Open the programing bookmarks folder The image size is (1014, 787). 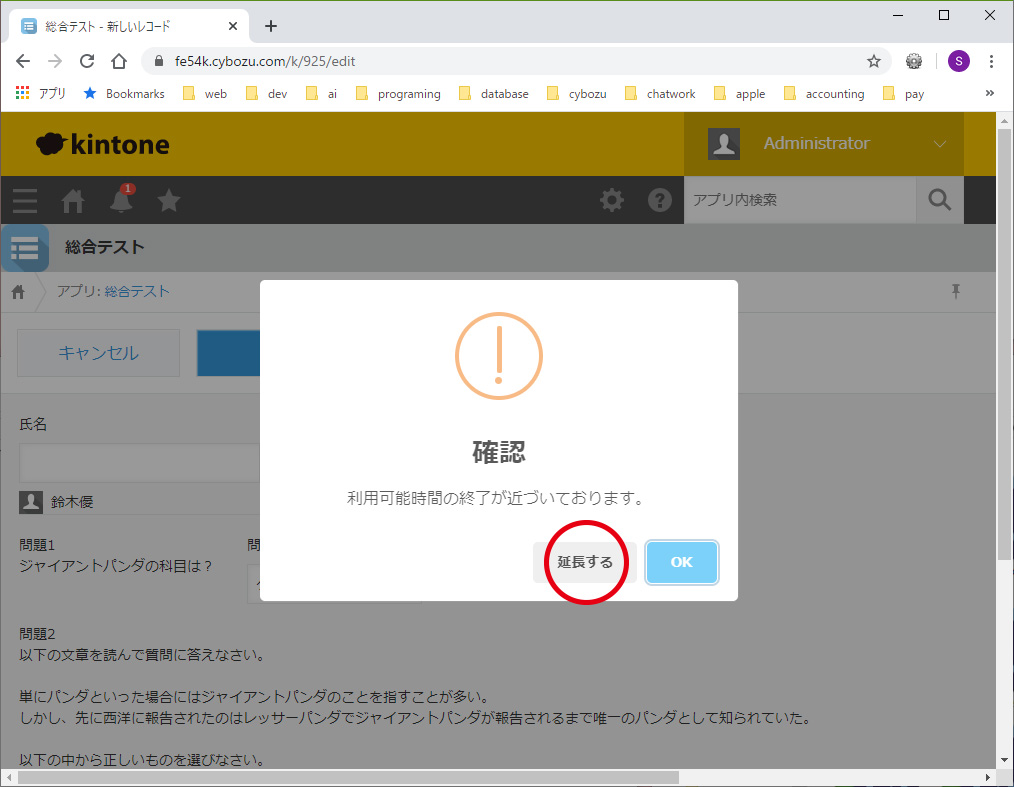(398, 94)
